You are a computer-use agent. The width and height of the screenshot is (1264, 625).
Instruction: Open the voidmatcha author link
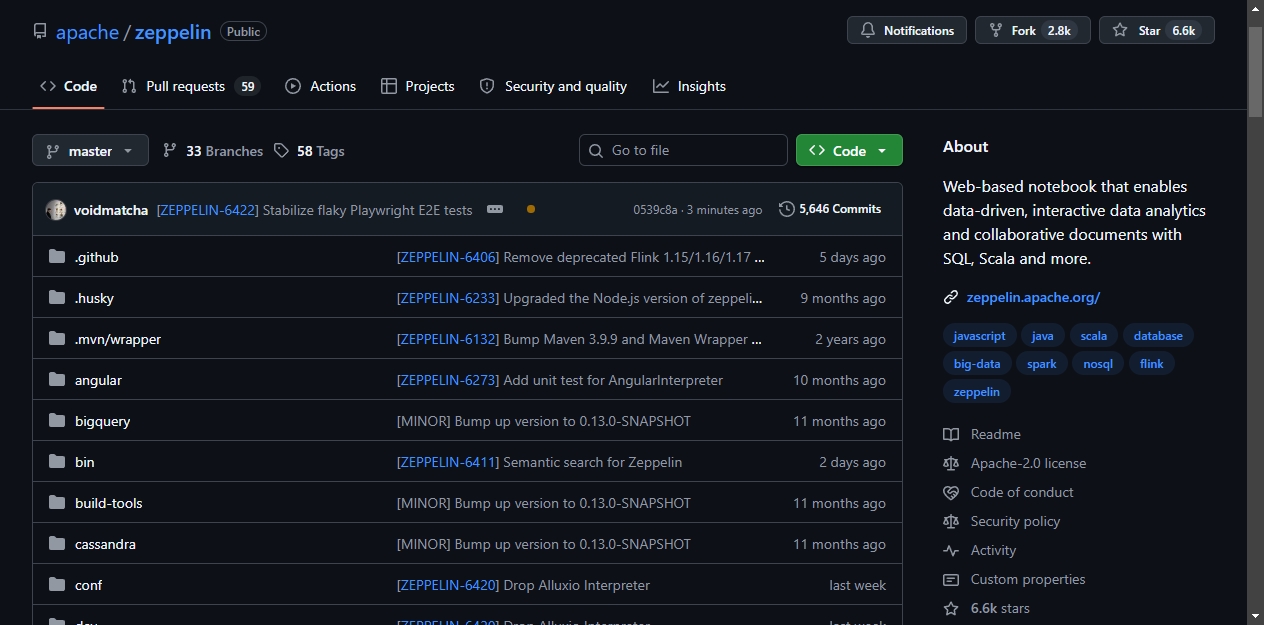pyautogui.click(x=111, y=210)
